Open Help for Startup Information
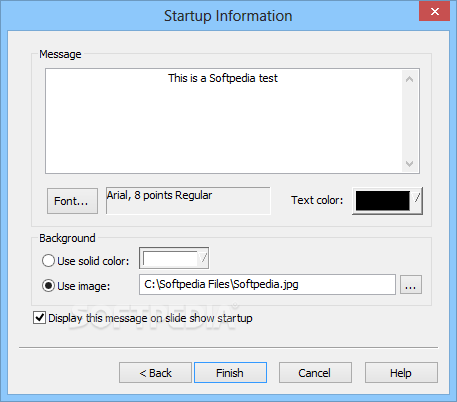Image resolution: width=457 pixels, height=402 pixels. point(401,373)
